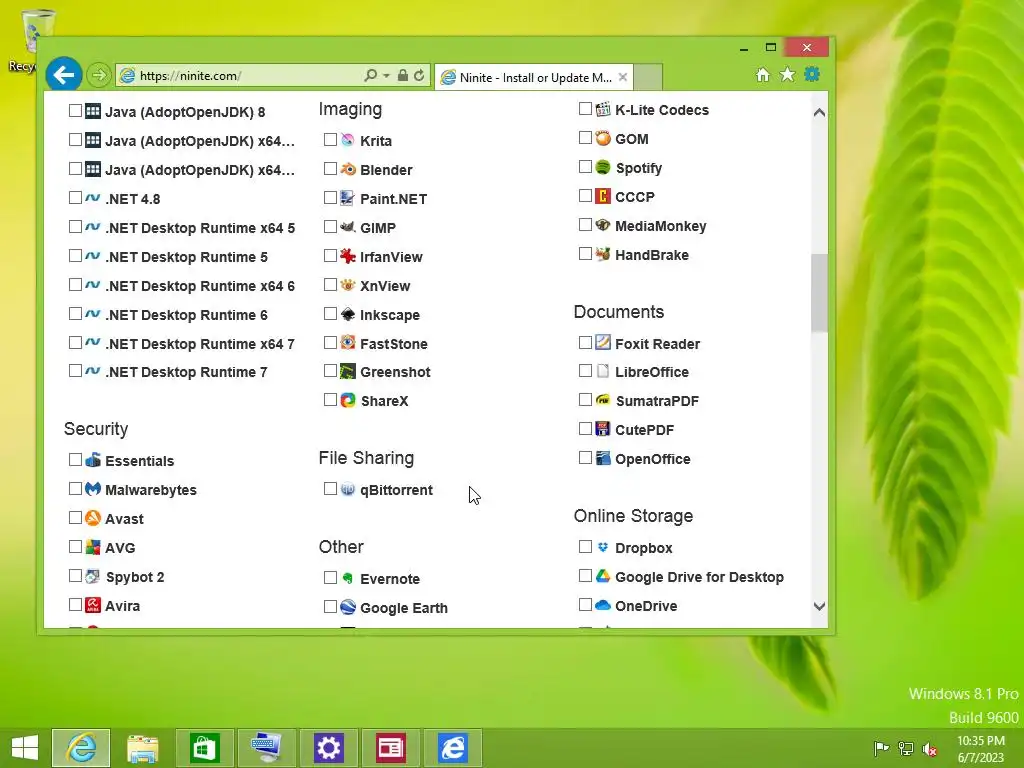
Task: Click the Spotify green icon
Action: pos(603,167)
